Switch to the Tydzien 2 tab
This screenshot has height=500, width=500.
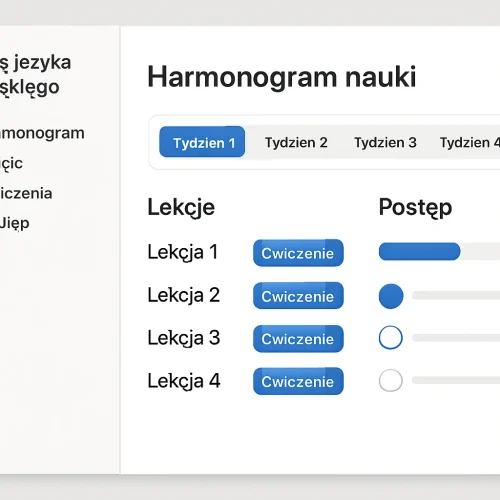pos(296,143)
